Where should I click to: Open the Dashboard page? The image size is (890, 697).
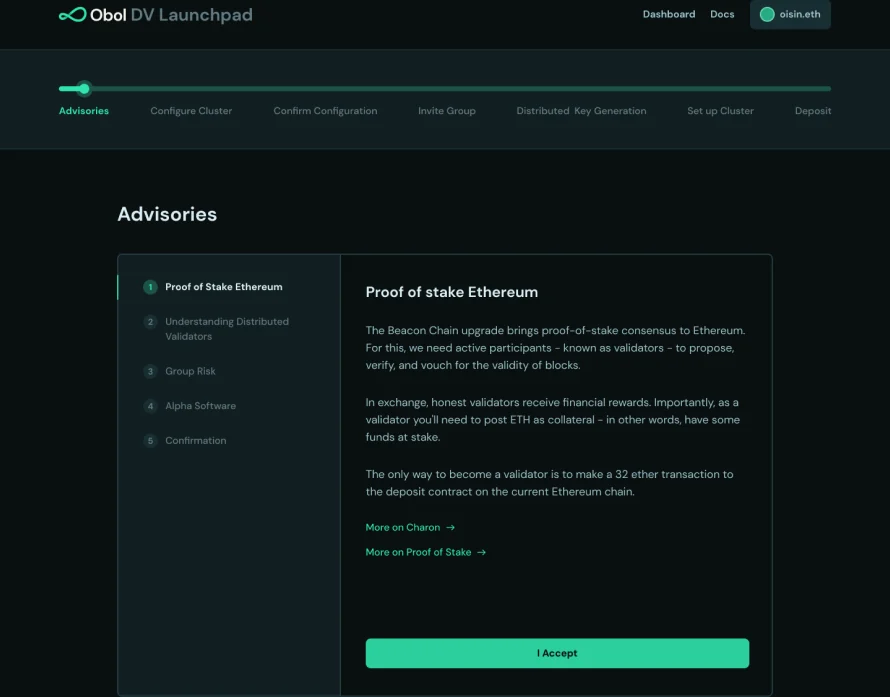click(x=669, y=14)
